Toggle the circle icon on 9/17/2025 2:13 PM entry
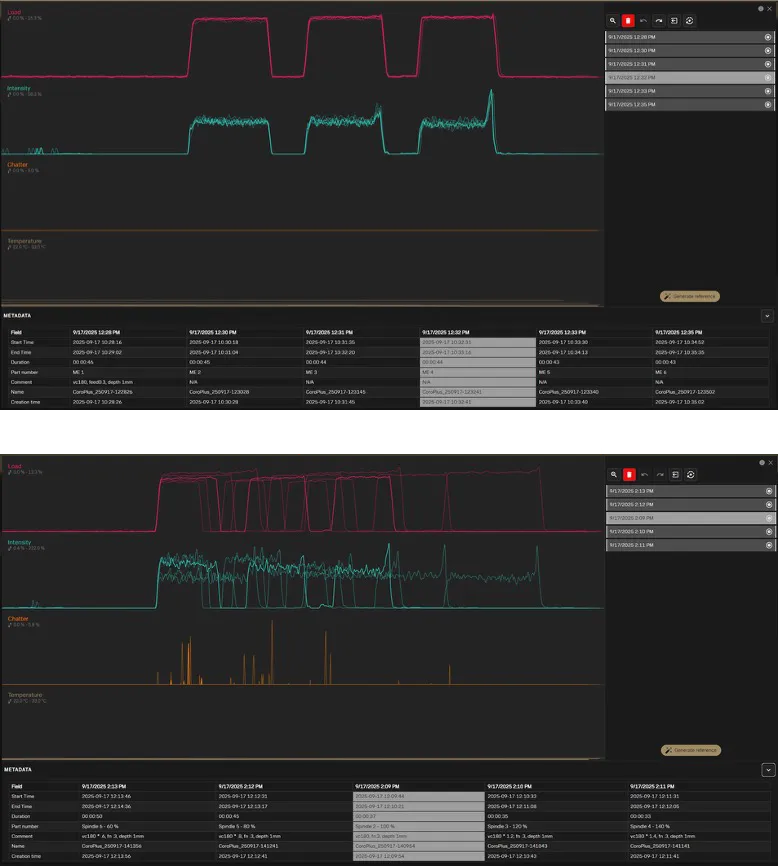The image size is (778, 866). coord(768,491)
